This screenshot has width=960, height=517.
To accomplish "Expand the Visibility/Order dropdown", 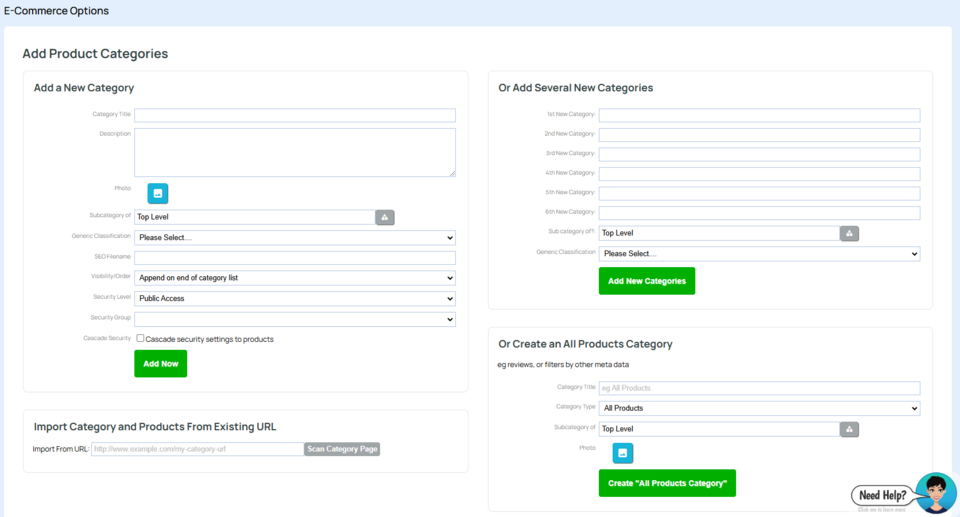I will (x=295, y=278).
